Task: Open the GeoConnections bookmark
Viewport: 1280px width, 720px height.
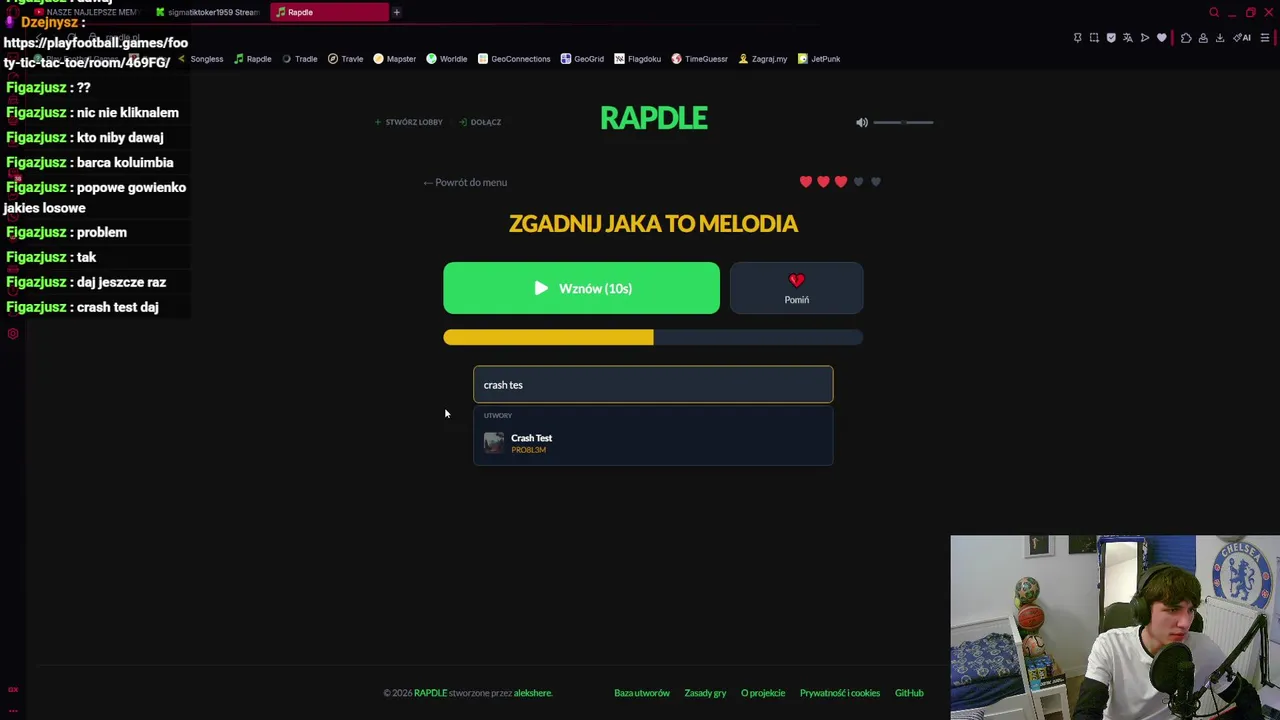Action: coord(514,59)
